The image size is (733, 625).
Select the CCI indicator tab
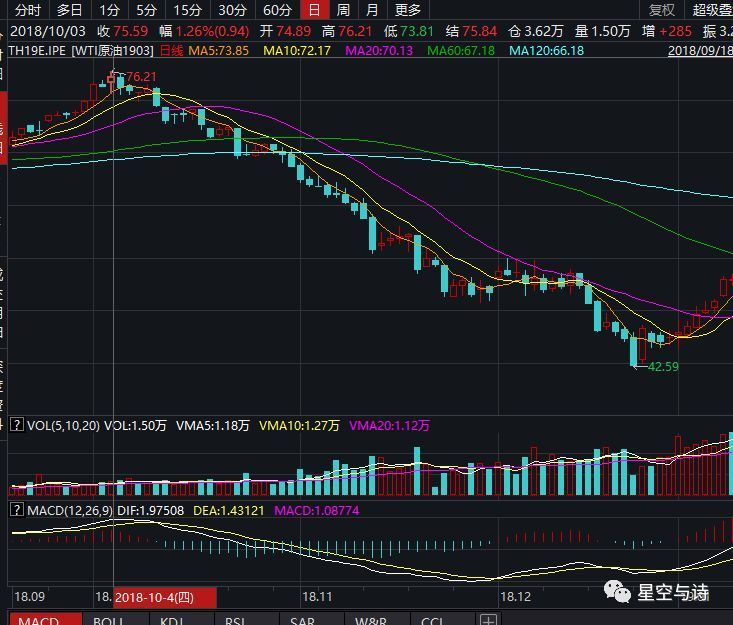click(432, 620)
